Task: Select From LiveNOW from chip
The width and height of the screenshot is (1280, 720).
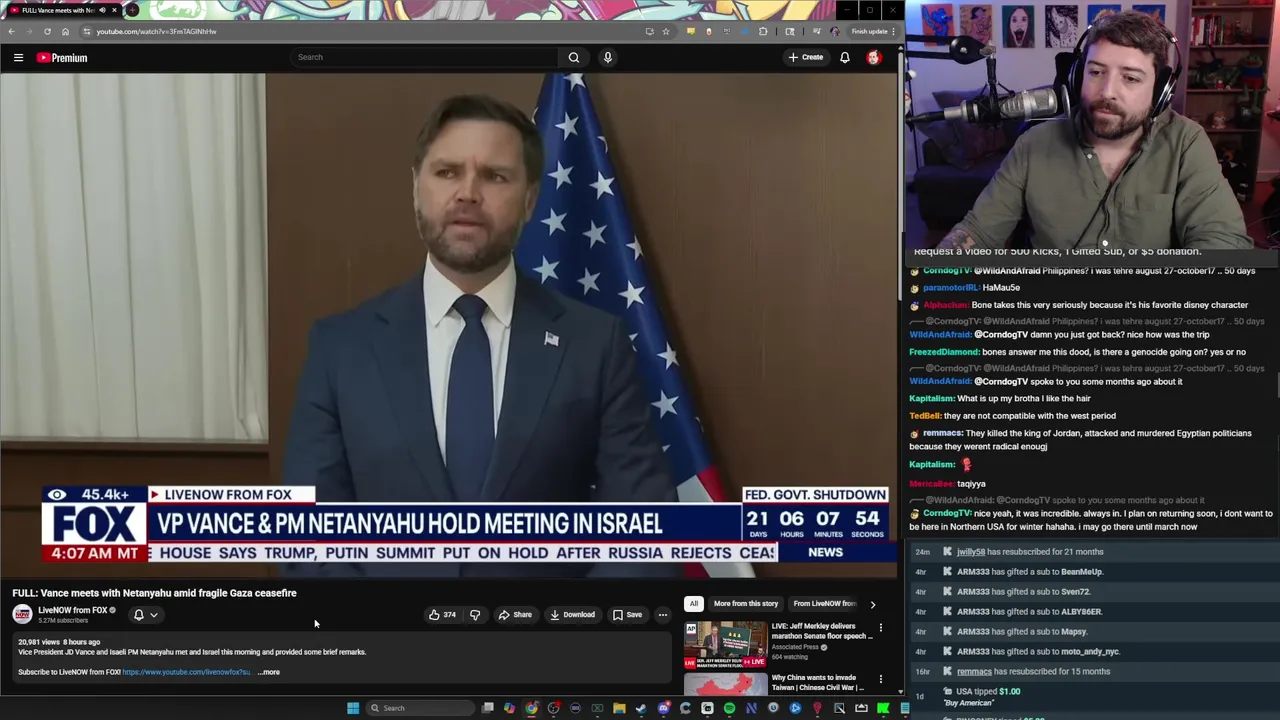Action: (x=825, y=603)
